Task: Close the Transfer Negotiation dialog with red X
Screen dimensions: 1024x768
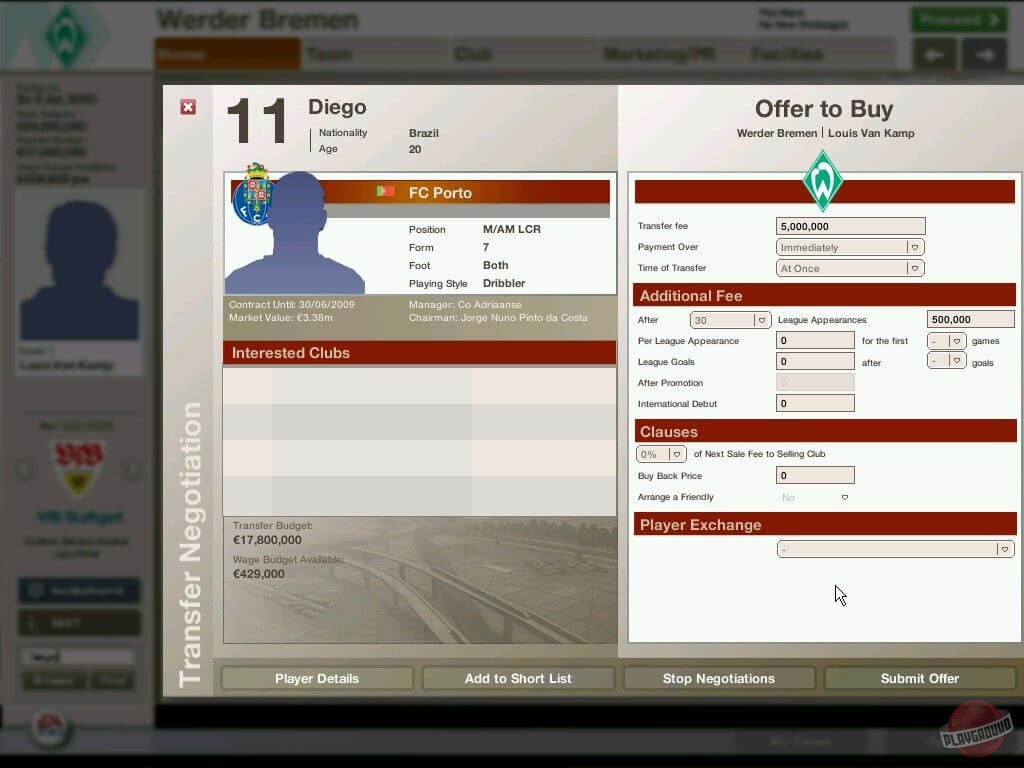Action: (x=188, y=107)
